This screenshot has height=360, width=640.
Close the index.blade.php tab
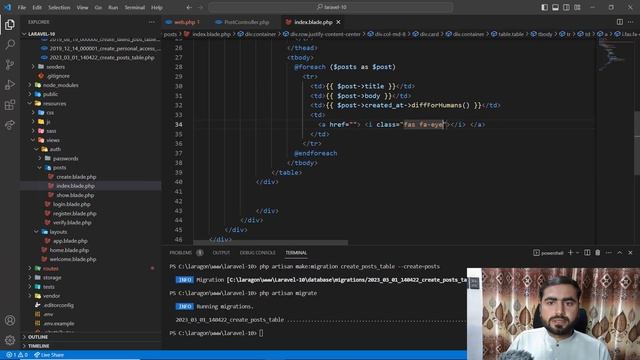pyautogui.click(x=338, y=22)
